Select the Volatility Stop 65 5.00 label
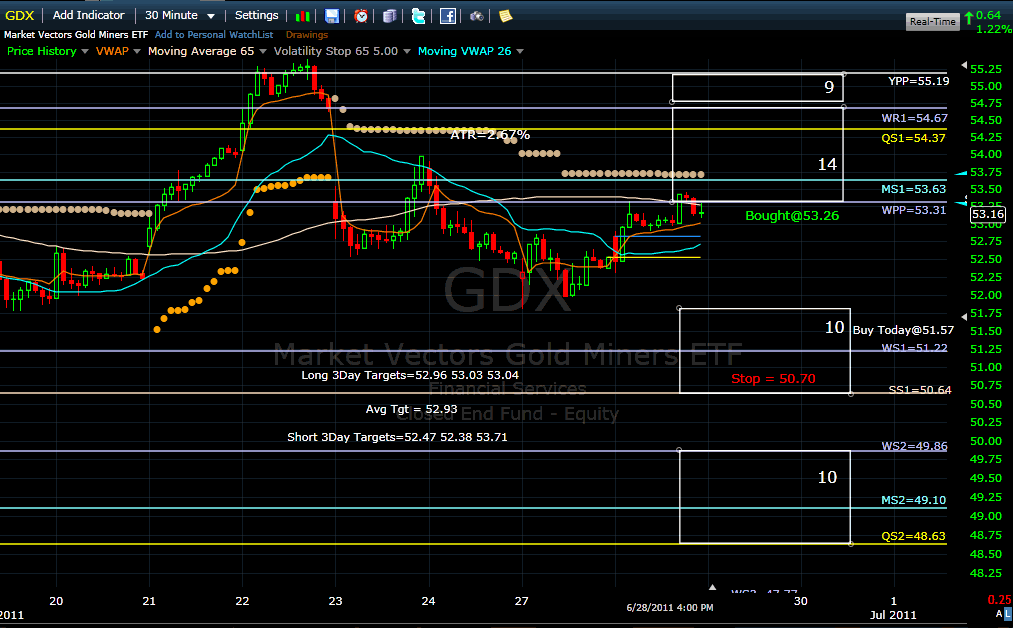 point(336,51)
